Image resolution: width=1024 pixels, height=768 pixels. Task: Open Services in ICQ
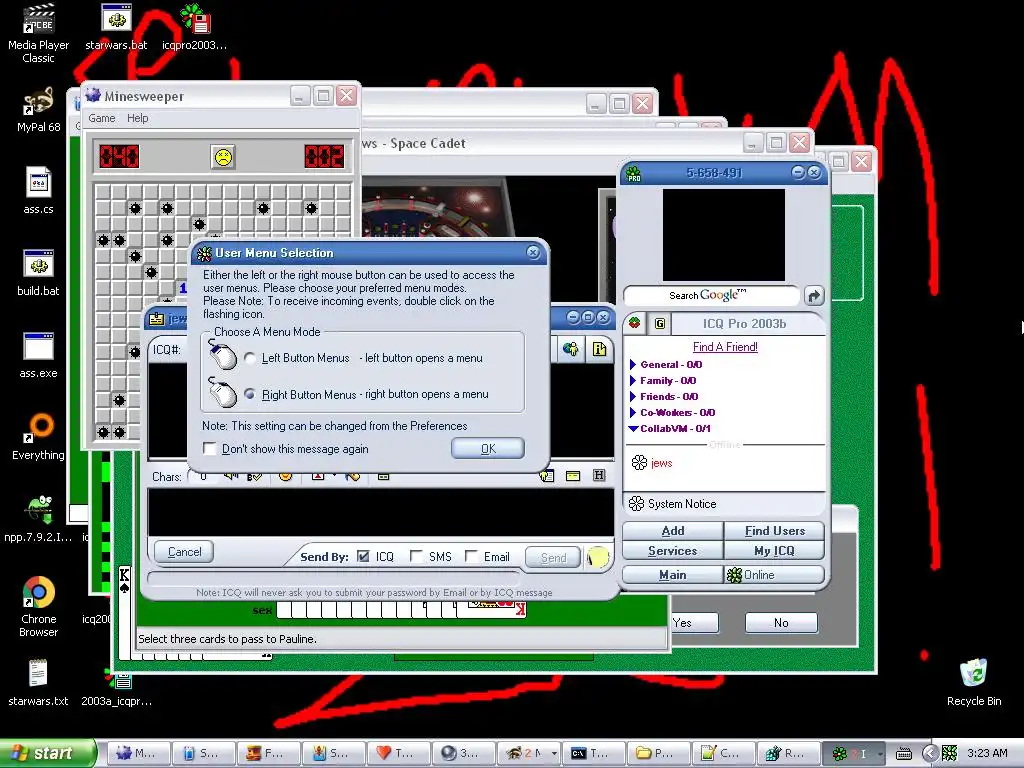673,551
